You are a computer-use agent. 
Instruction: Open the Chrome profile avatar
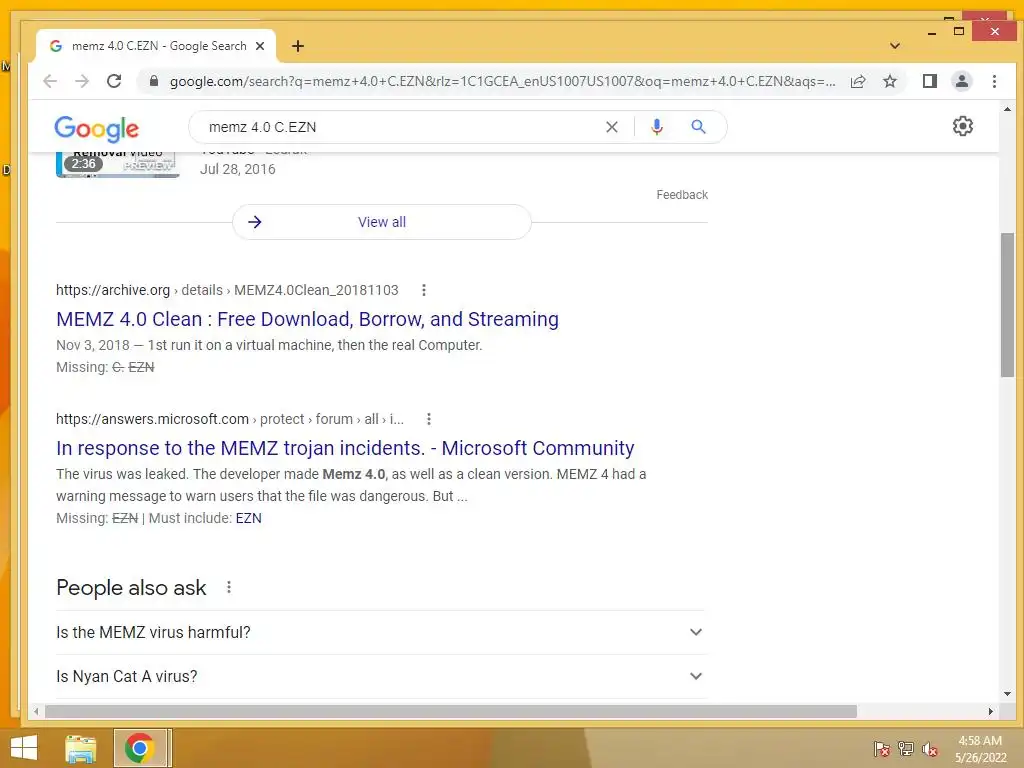tap(961, 81)
